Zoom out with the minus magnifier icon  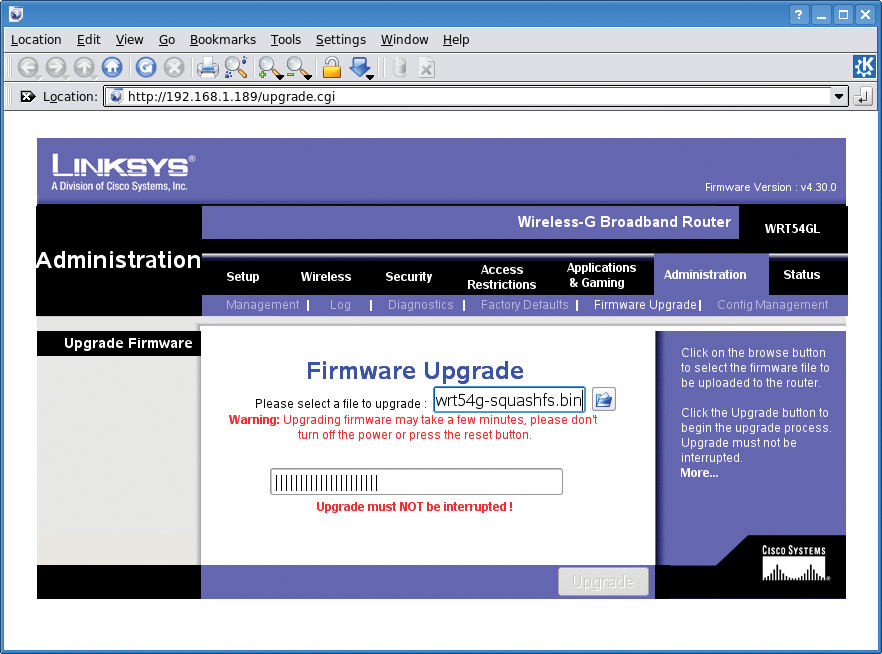(x=299, y=68)
